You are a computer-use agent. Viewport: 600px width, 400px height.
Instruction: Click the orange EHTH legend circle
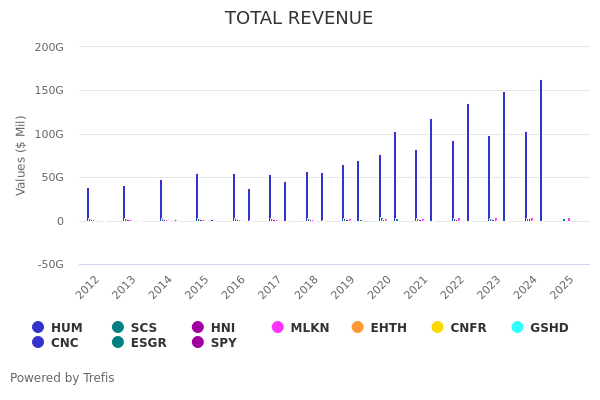(x=358, y=327)
